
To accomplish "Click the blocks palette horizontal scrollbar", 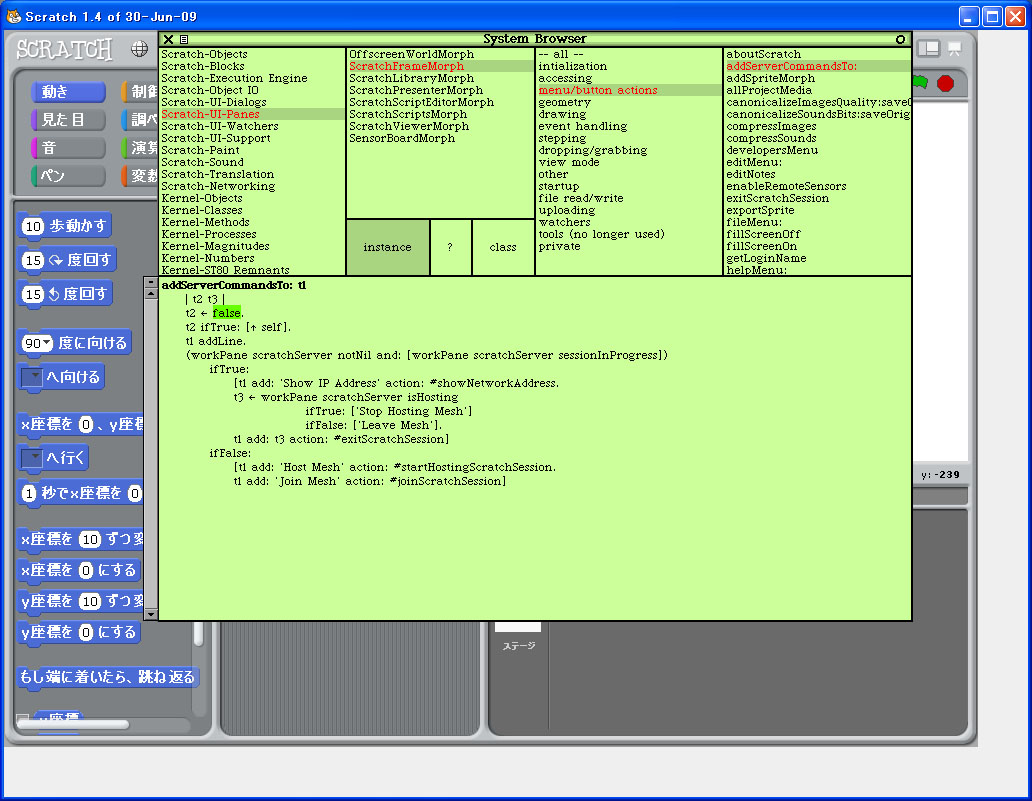I will point(72,724).
